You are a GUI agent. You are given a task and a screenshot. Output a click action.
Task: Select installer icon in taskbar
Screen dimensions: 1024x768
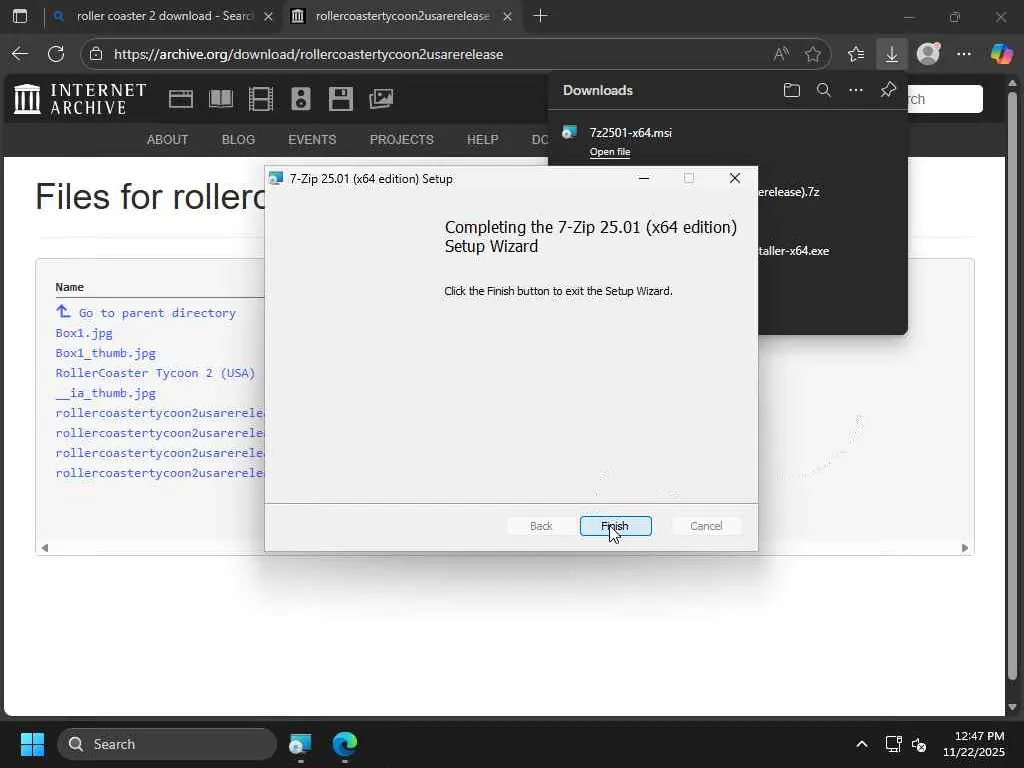pyautogui.click(x=300, y=744)
